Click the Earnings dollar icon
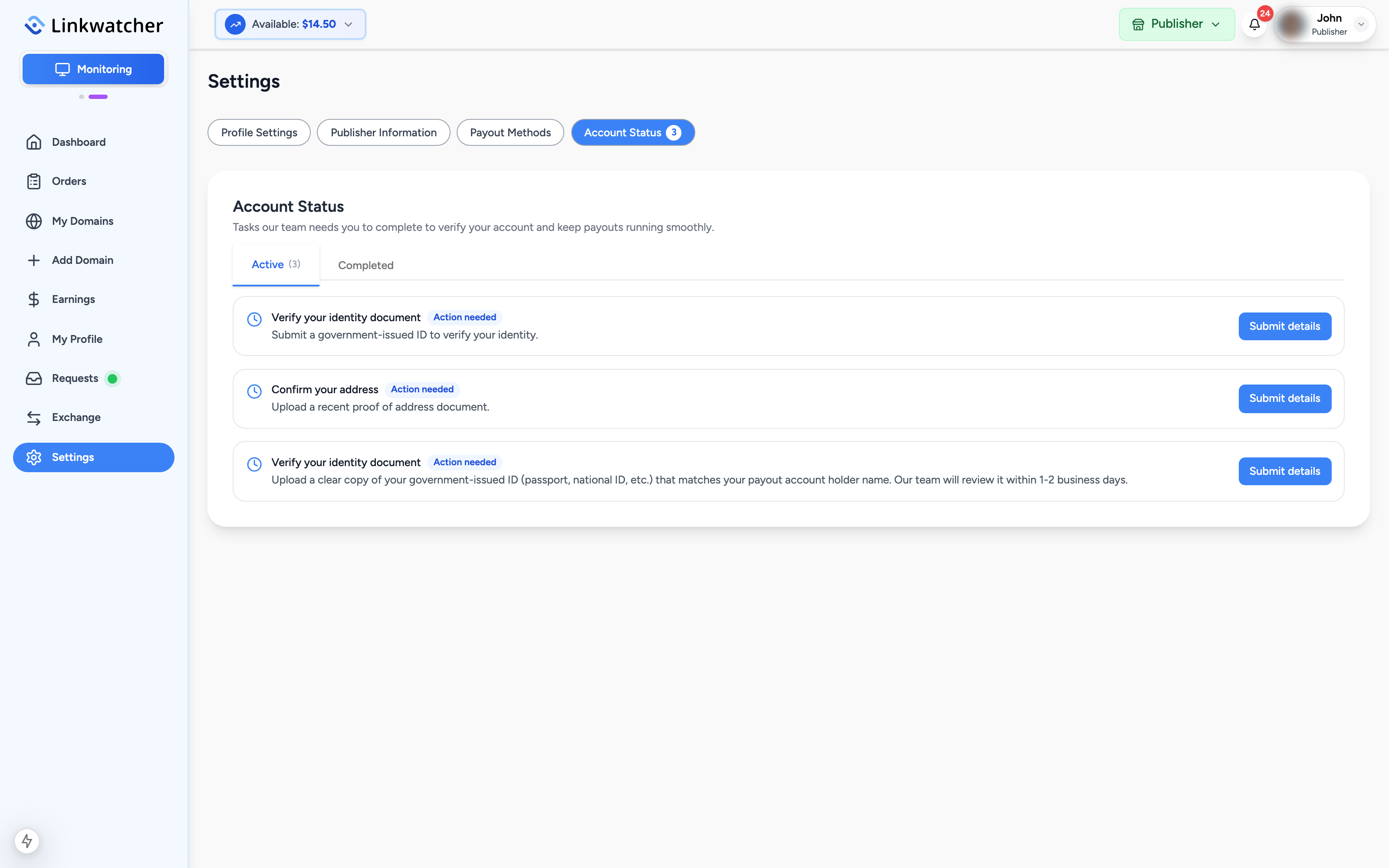Screen dimensions: 1389x868 [34, 299]
